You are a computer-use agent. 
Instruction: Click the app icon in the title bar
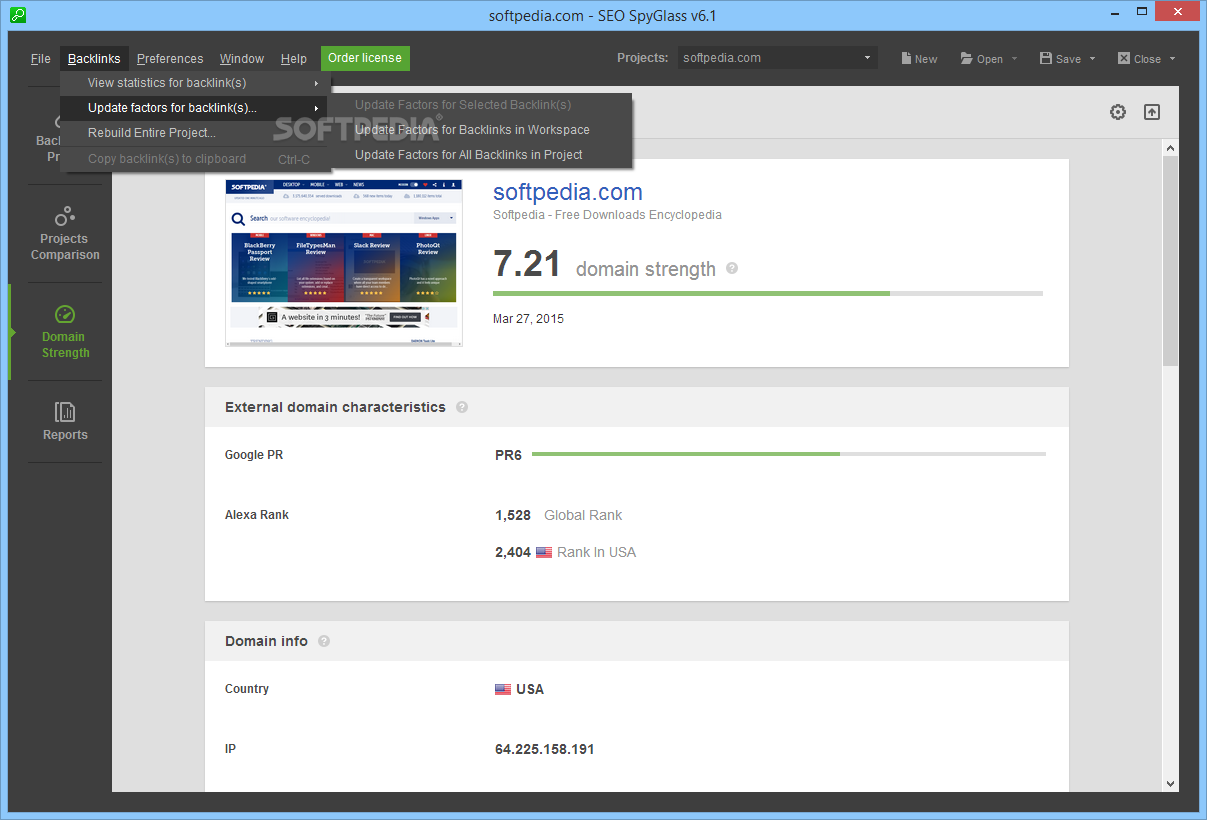tap(17, 15)
